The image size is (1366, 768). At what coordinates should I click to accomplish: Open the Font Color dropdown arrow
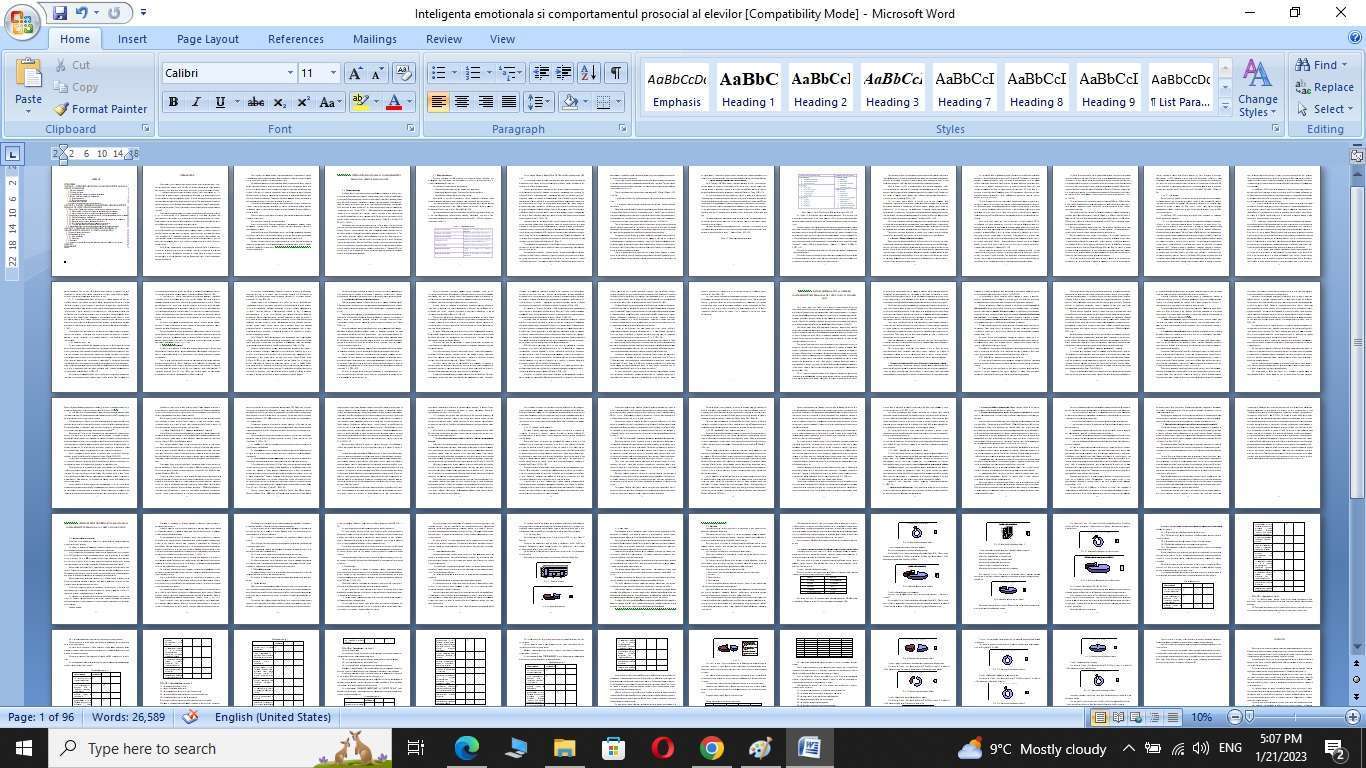pyautogui.click(x=409, y=102)
